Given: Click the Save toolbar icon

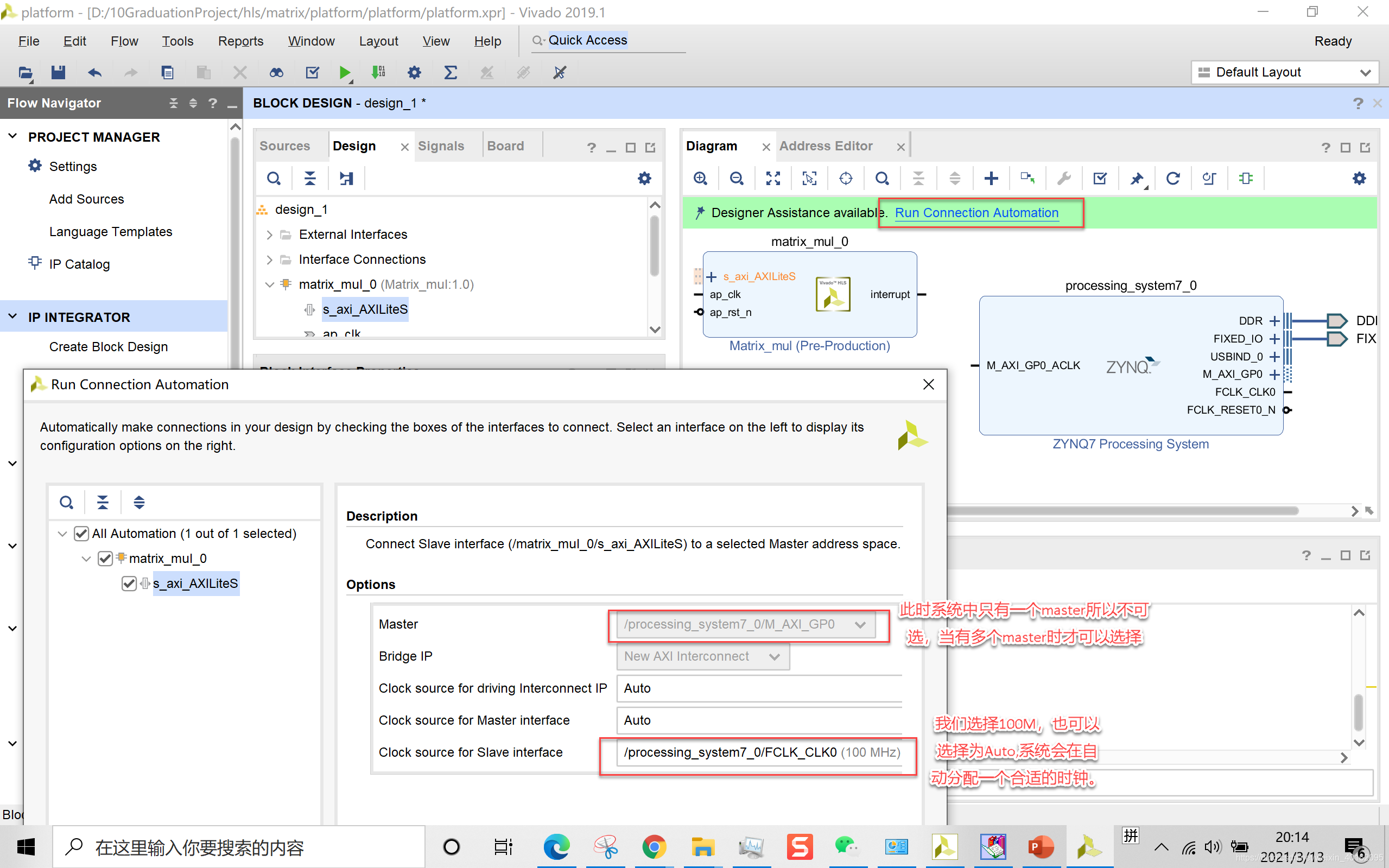Looking at the screenshot, I should click(x=58, y=72).
